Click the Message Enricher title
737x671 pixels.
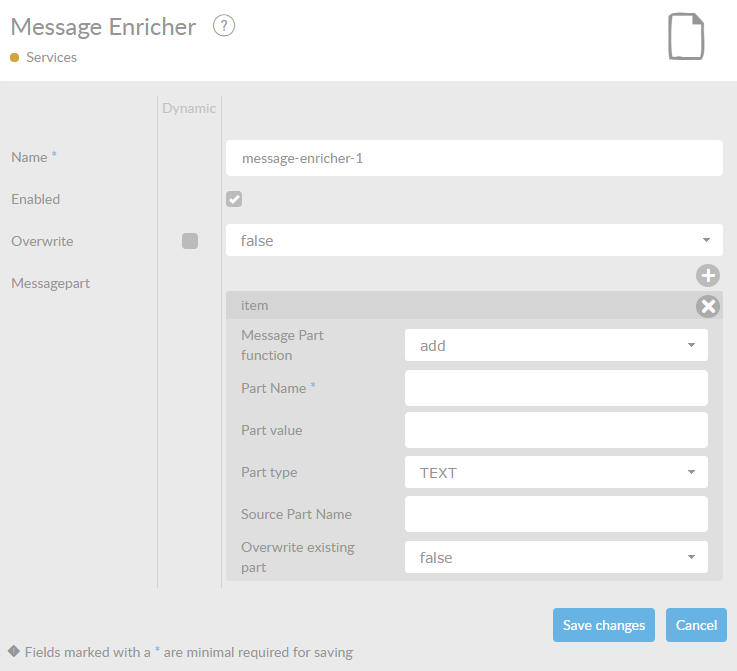point(103,27)
